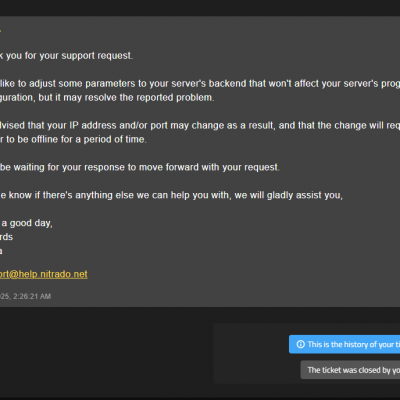Click the info icon in the blue banner

coord(301,344)
